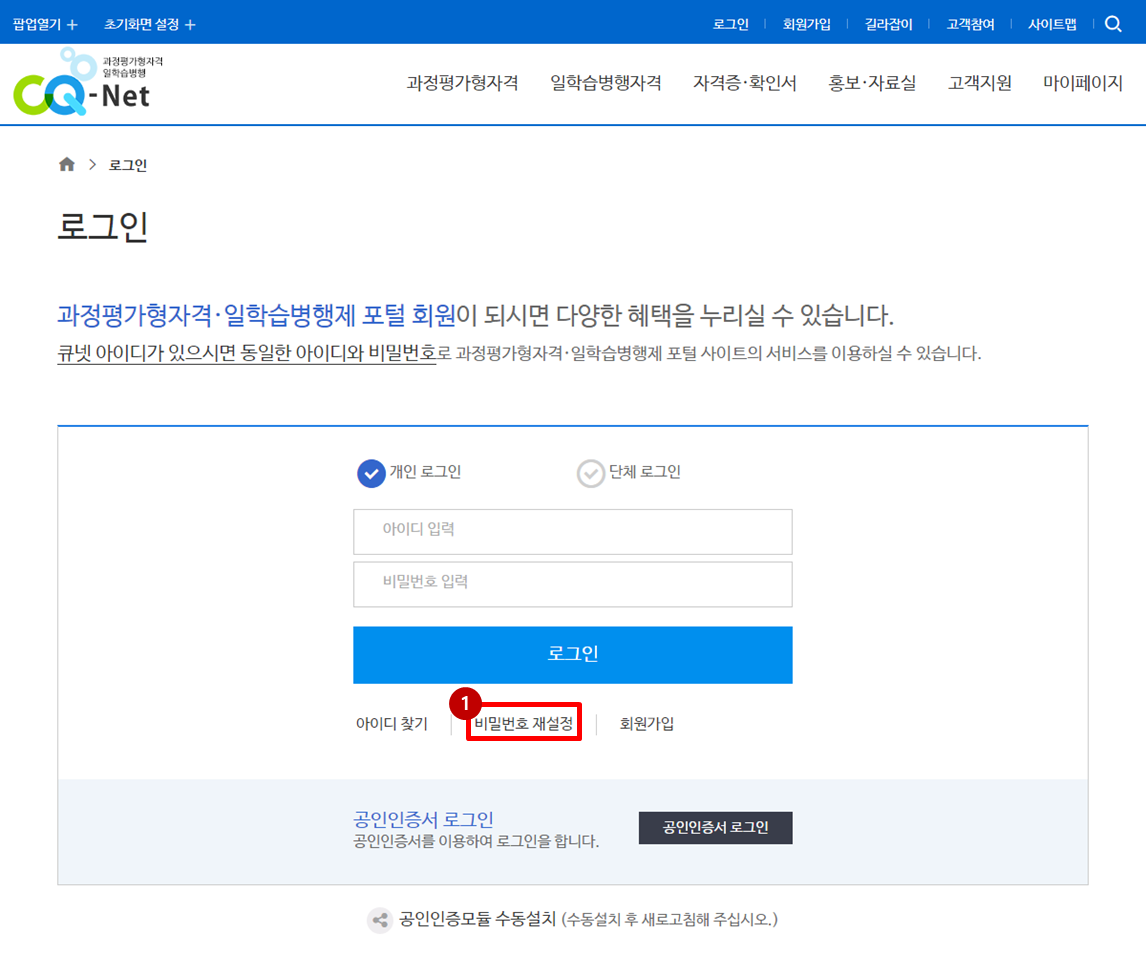Open the 팝업열기 plus expander
The width and height of the screenshot is (1146, 955).
coord(45,25)
